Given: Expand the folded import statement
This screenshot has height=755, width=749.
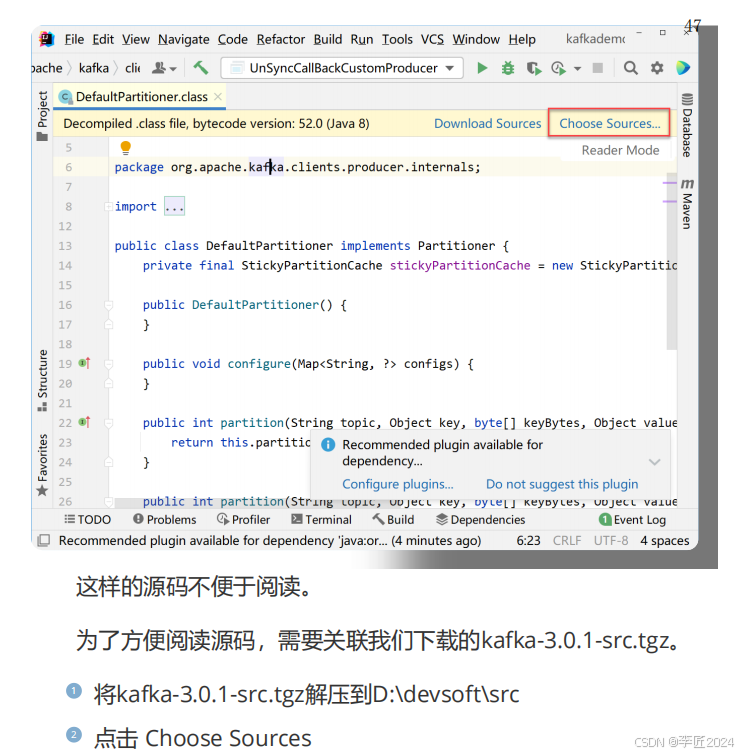Looking at the screenshot, I should pyautogui.click(x=108, y=207).
